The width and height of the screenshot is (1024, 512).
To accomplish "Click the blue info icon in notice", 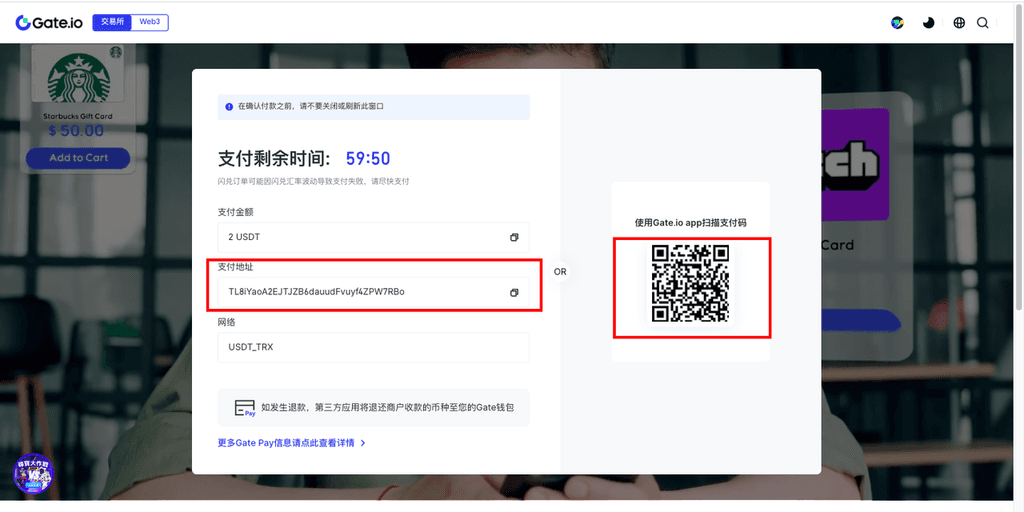I will pyautogui.click(x=229, y=106).
